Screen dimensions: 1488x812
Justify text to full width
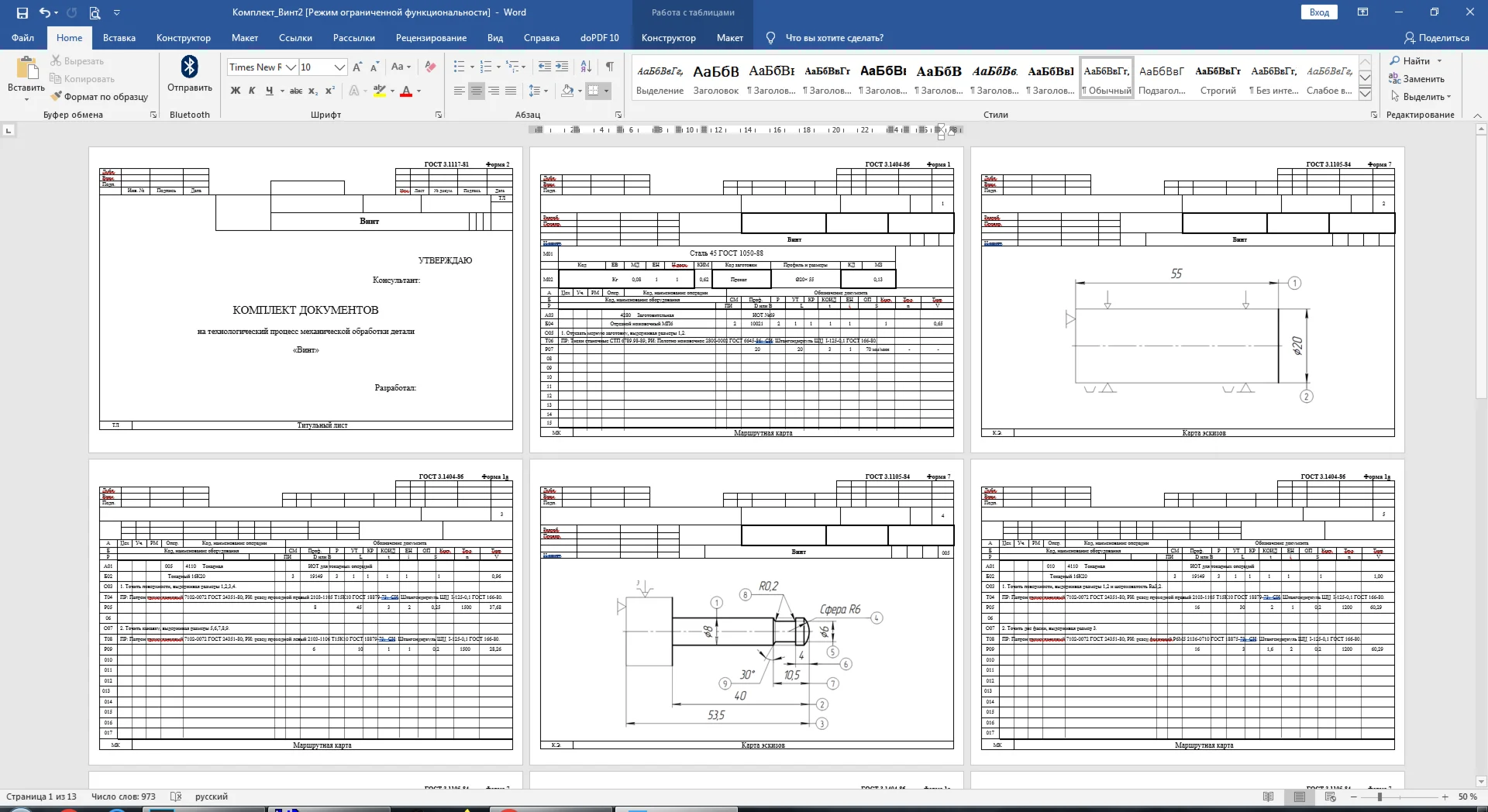tap(511, 91)
